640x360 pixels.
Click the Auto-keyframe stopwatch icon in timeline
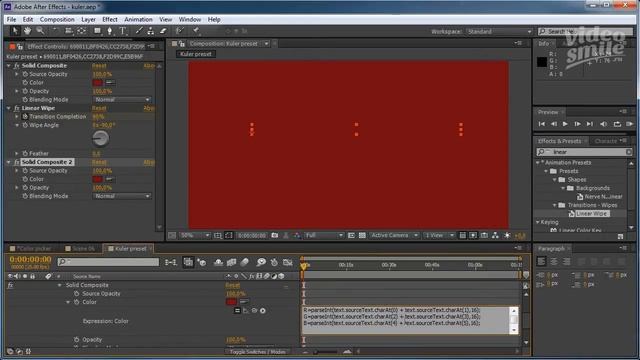[274, 262]
